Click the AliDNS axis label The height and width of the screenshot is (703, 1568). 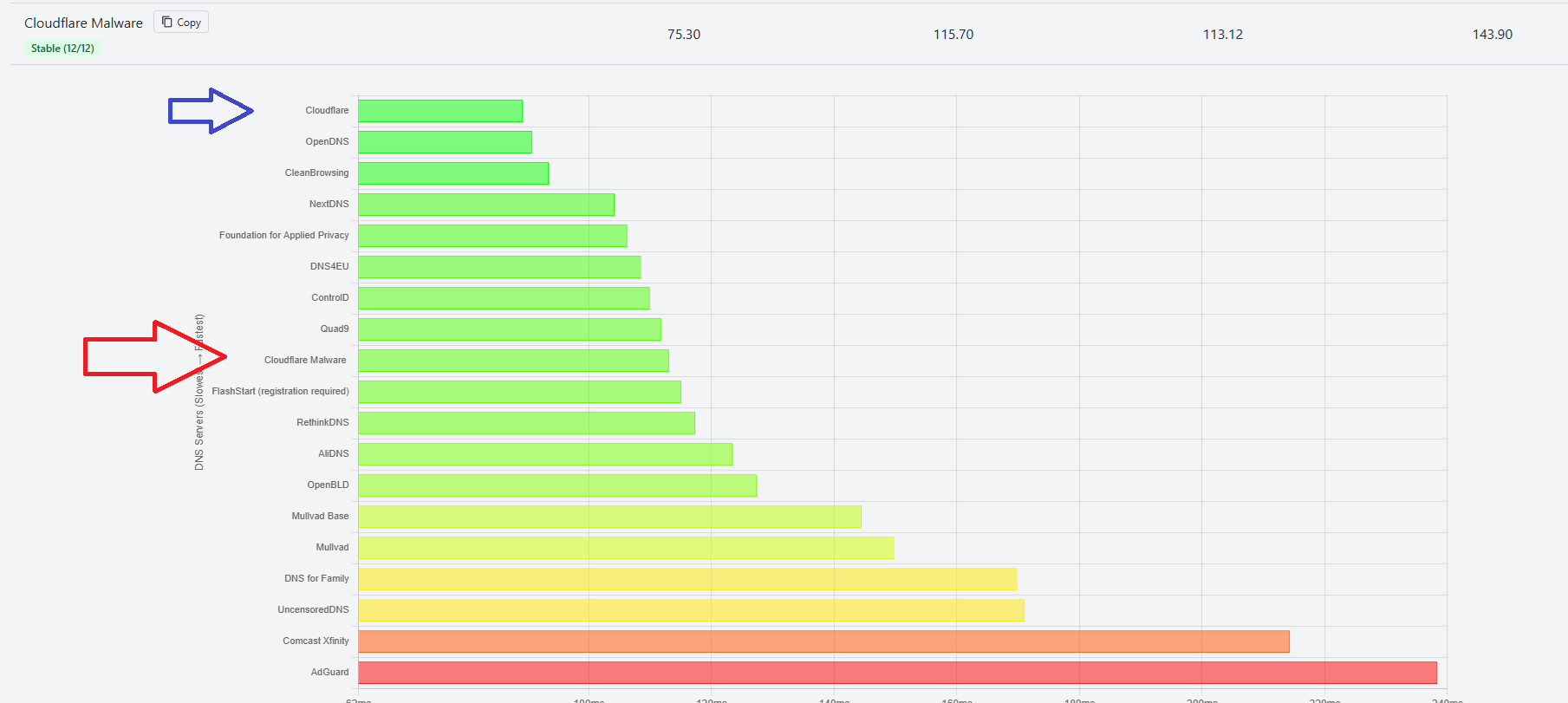tap(334, 454)
